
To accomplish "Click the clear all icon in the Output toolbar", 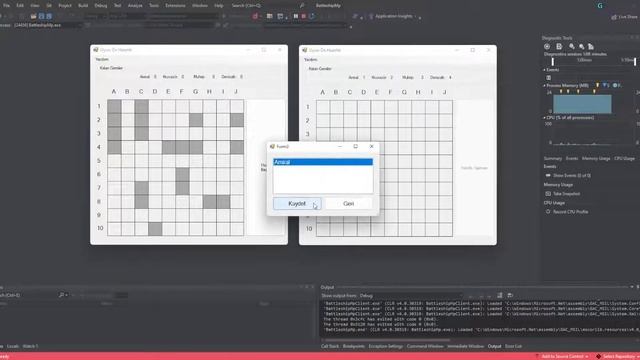I will [x=500, y=295].
